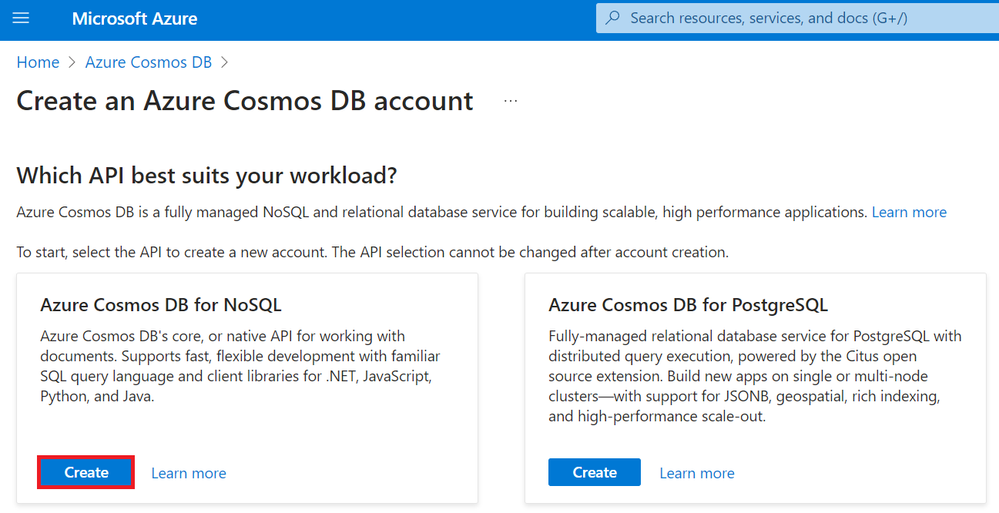Click the NoSQL card description paragraph
Screen dimensions: 999x513
click(x=240, y=366)
